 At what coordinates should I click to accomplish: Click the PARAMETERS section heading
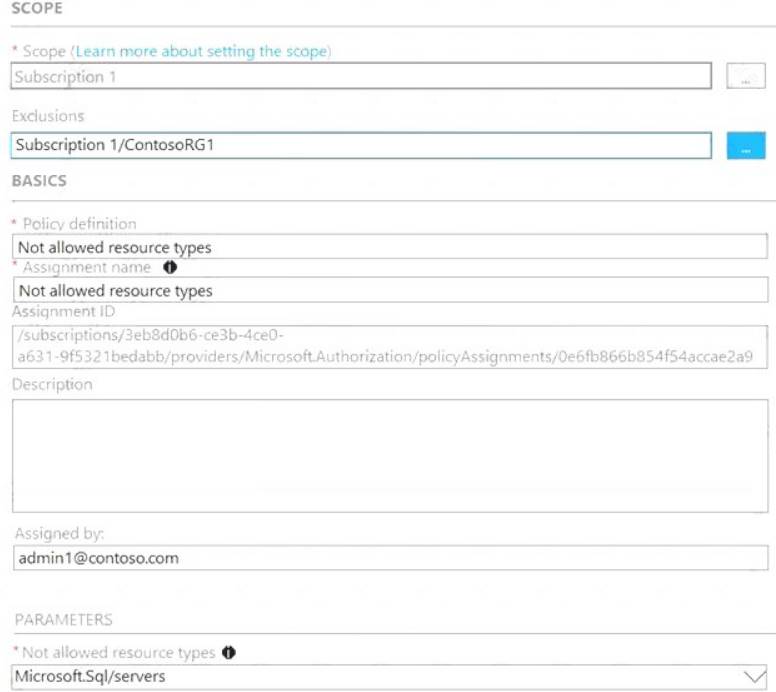tap(63, 620)
